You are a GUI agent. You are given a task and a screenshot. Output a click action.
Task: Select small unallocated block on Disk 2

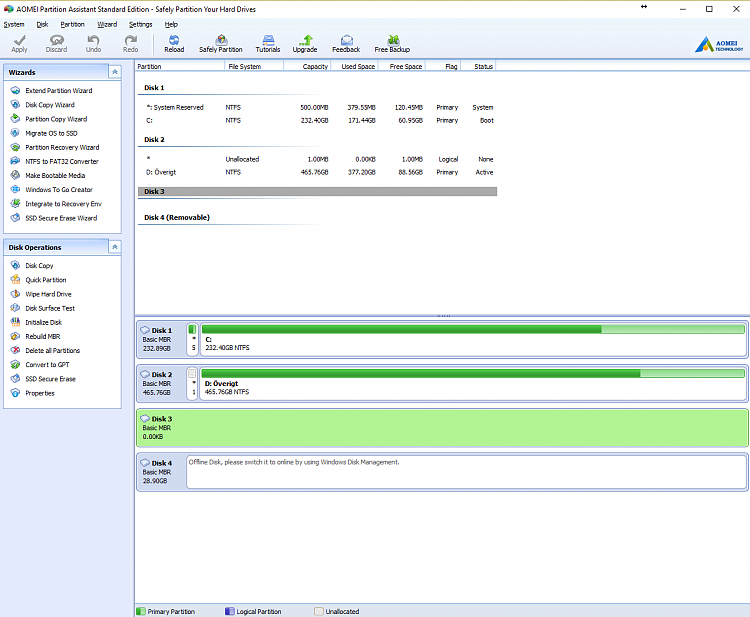(x=192, y=383)
